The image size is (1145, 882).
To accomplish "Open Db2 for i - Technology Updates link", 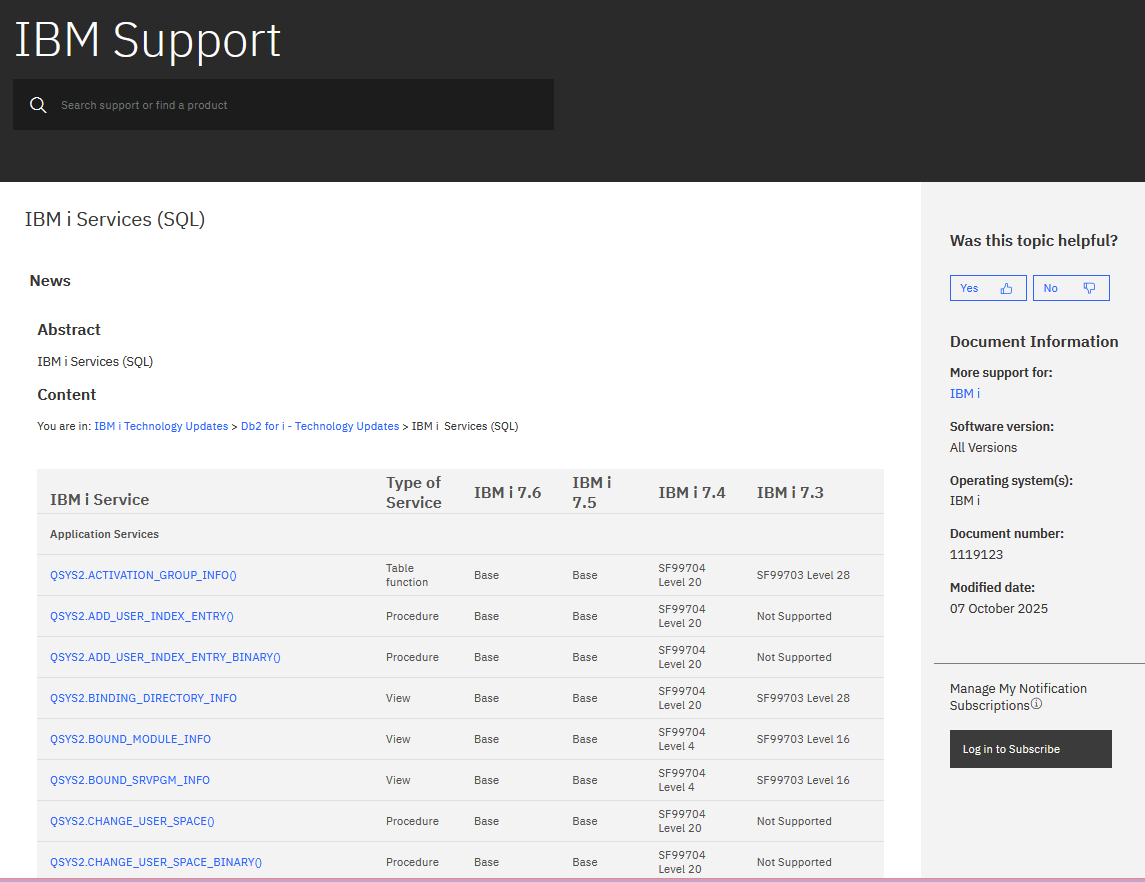I will click(x=320, y=426).
